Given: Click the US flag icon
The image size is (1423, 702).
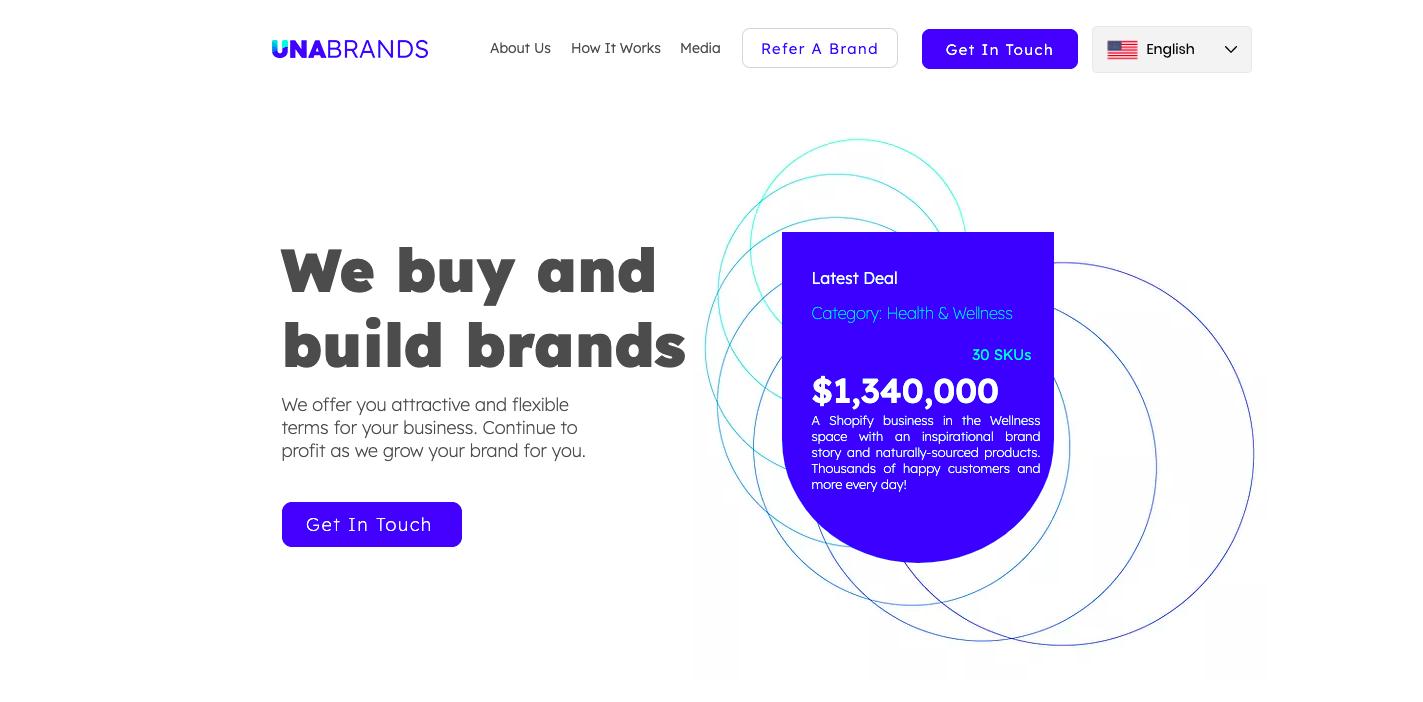Looking at the screenshot, I should coord(1122,50).
